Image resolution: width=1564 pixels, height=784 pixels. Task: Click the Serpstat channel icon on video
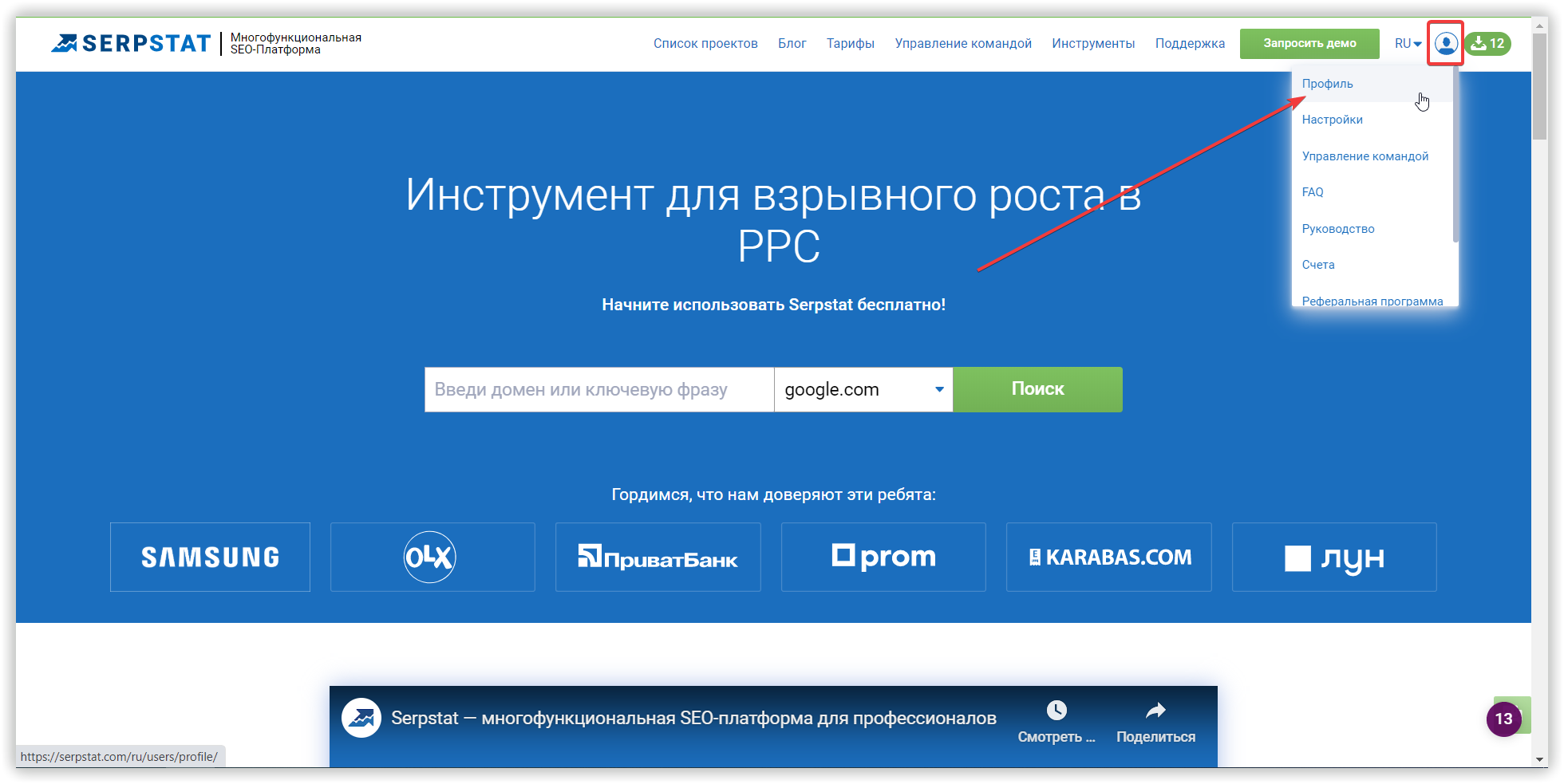click(361, 718)
